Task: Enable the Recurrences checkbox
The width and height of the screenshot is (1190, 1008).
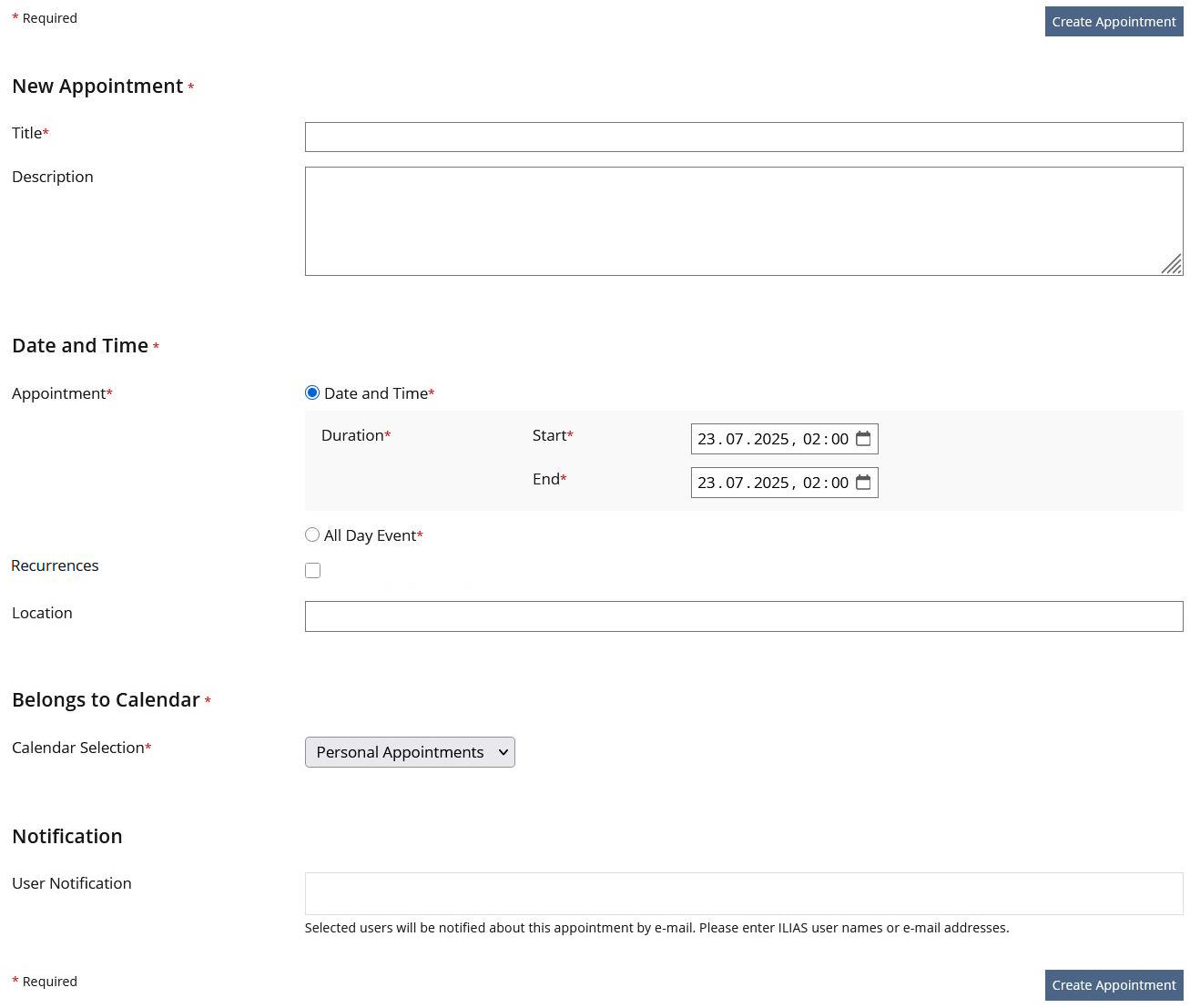Action: [x=313, y=571]
